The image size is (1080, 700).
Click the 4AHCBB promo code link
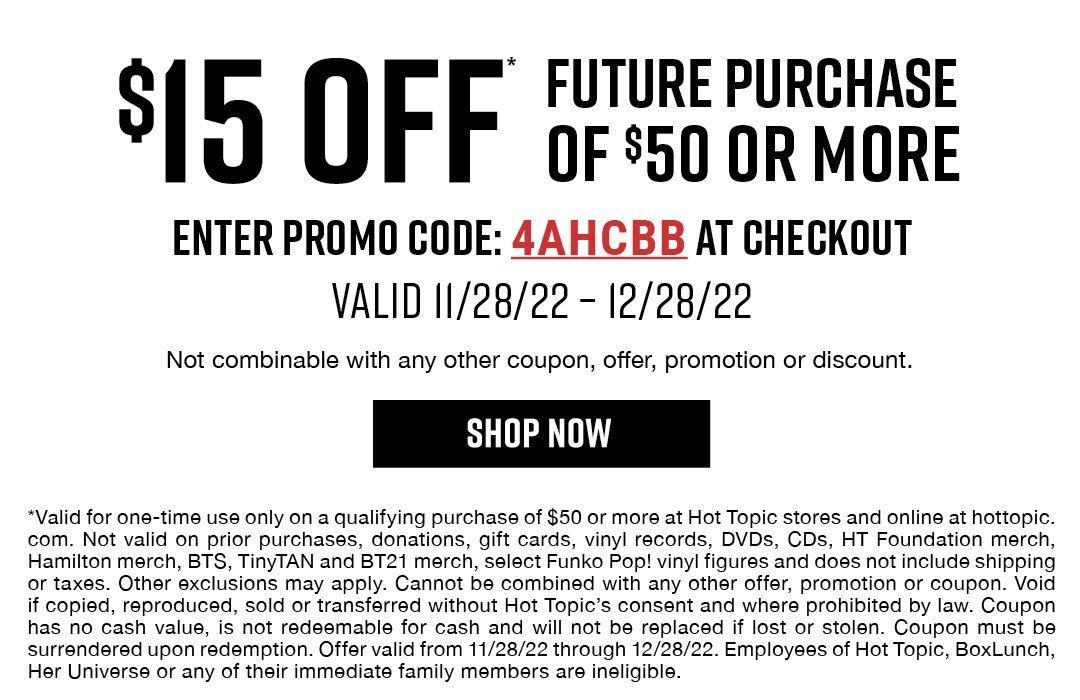[599, 238]
